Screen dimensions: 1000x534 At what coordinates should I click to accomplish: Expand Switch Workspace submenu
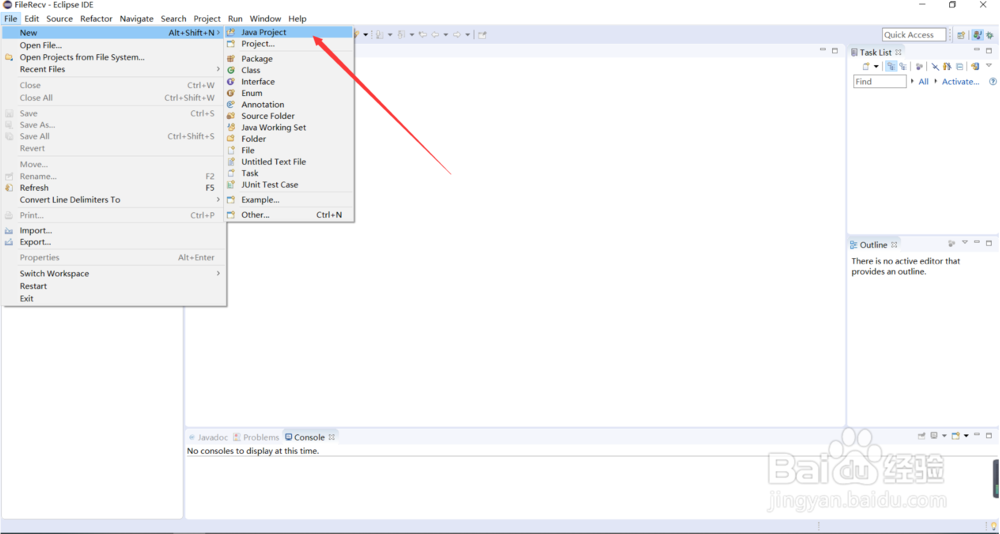coord(114,274)
